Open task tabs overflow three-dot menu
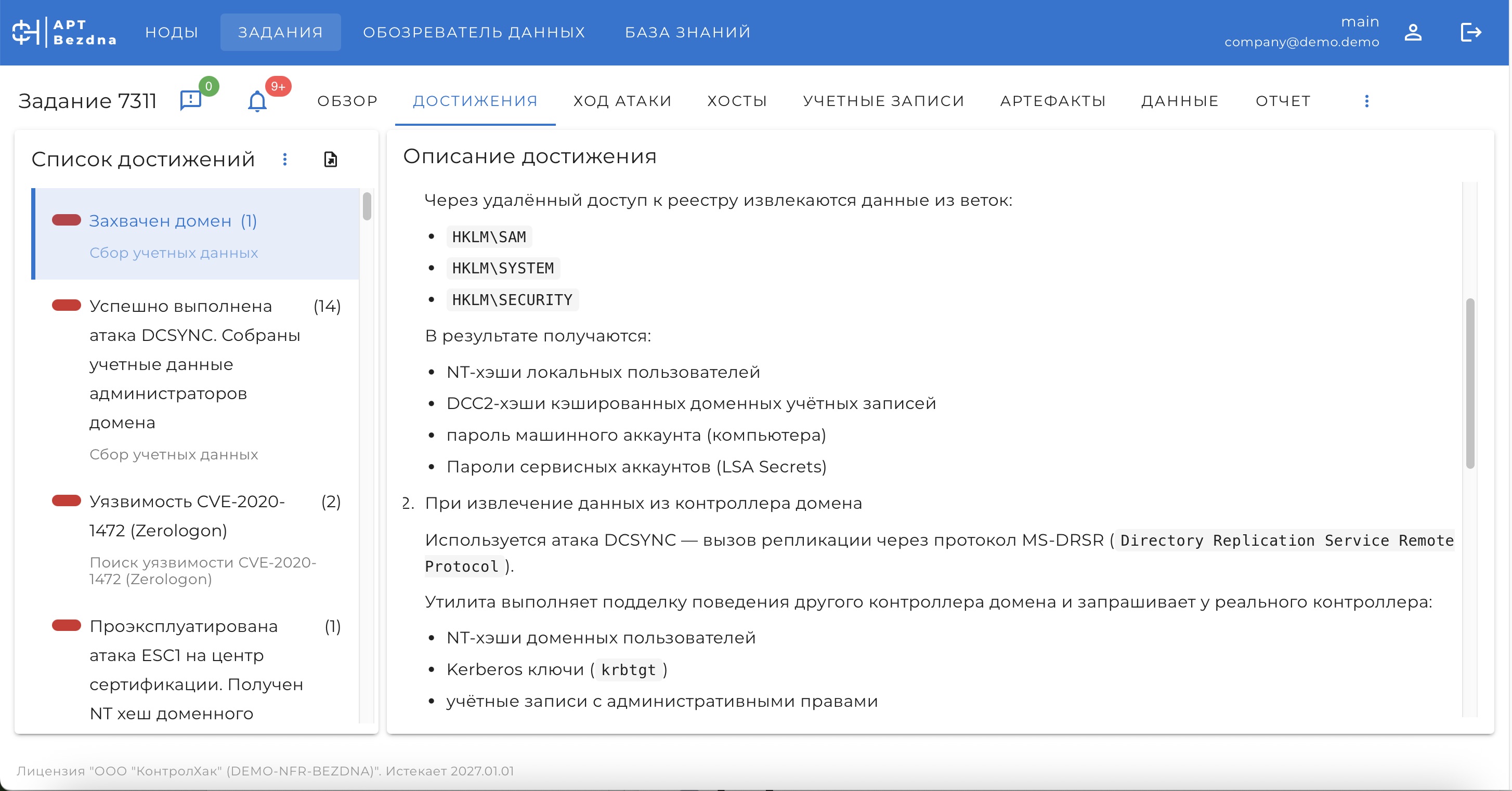This screenshot has width=1512, height=791. [1366, 101]
